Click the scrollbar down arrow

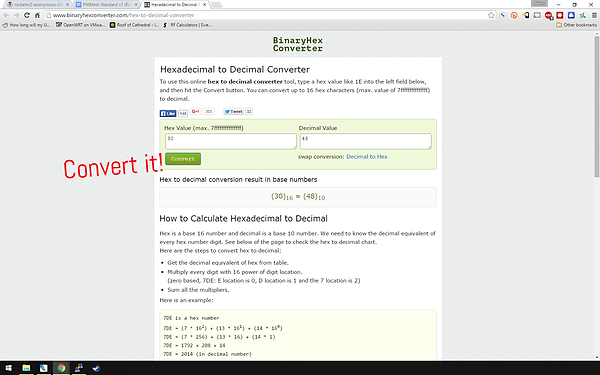pyautogui.click(x=597, y=357)
